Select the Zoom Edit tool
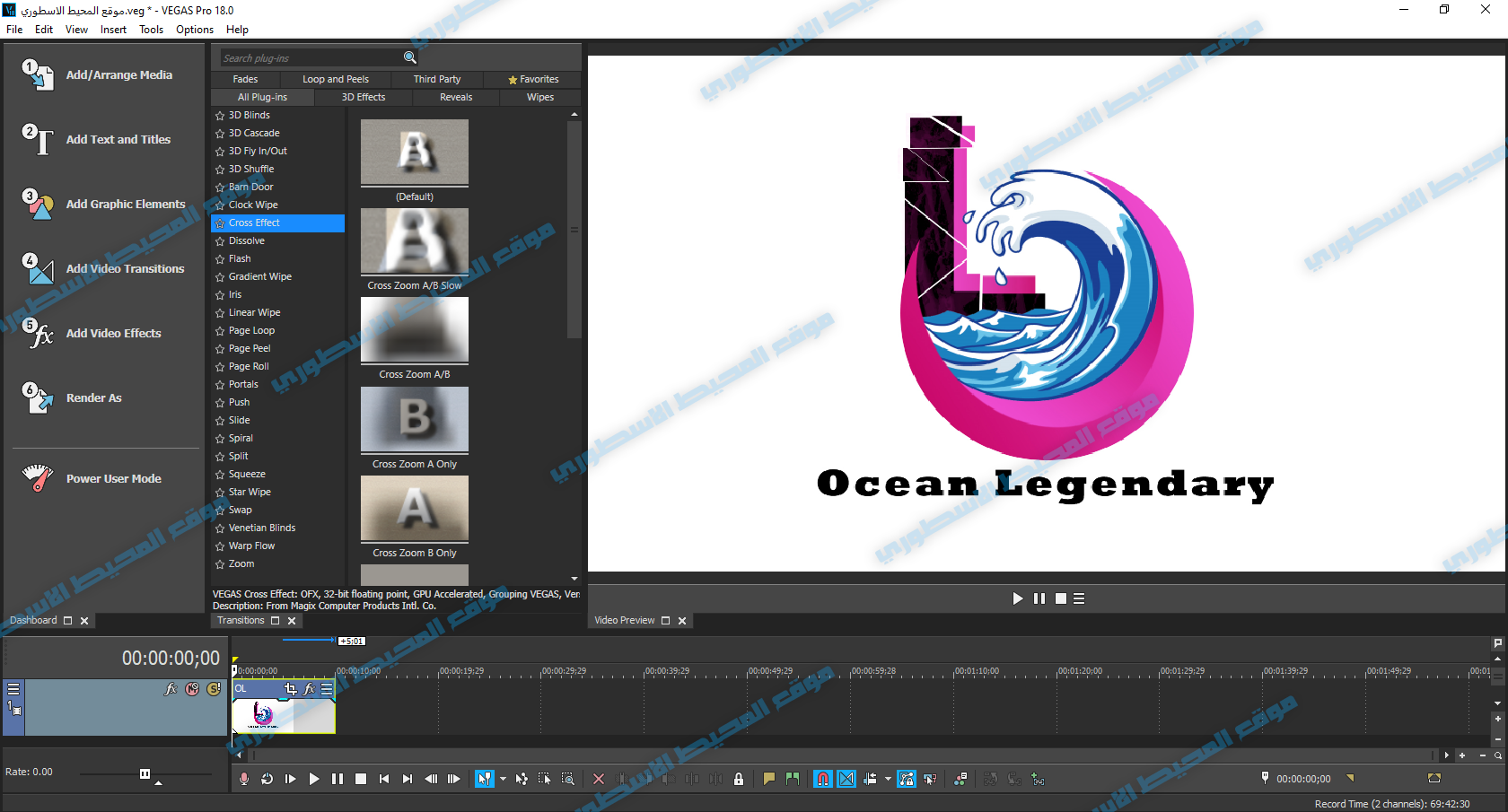Image resolution: width=1508 pixels, height=812 pixels. coord(568,779)
